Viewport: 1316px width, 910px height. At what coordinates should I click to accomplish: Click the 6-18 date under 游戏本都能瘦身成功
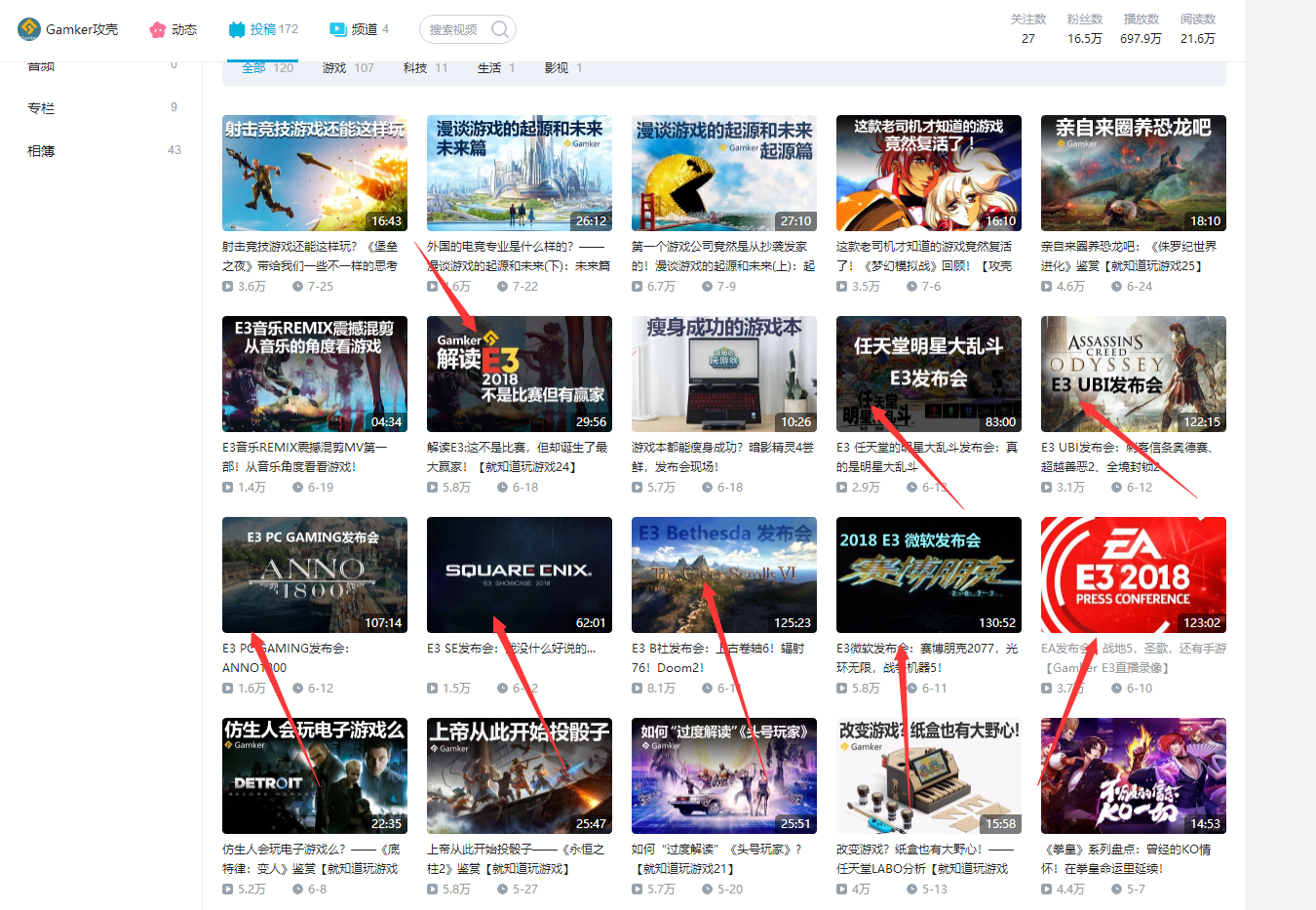[x=722, y=488]
